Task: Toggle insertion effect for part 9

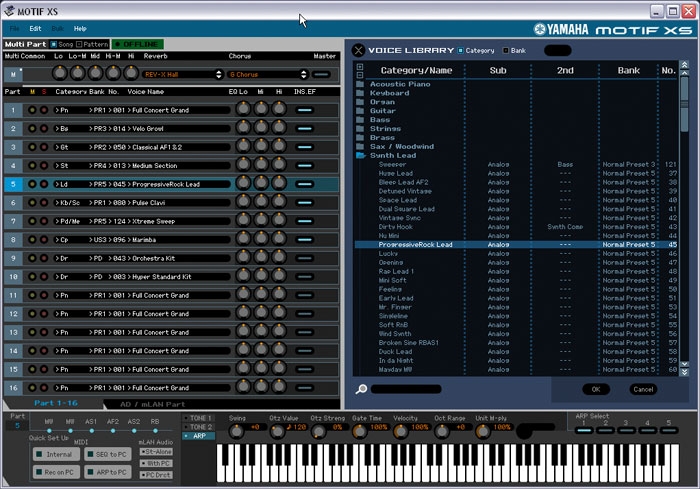Action: coord(304,258)
